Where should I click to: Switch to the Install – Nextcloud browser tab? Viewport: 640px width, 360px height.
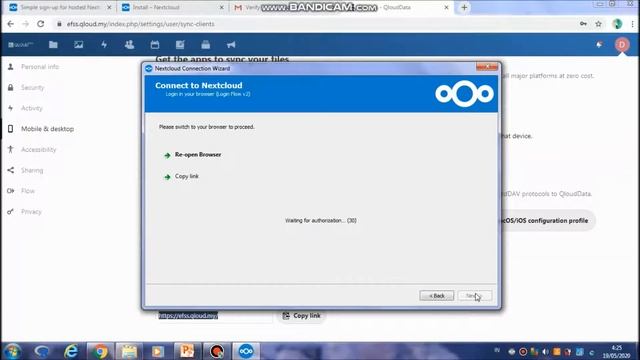tap(173, 8)
